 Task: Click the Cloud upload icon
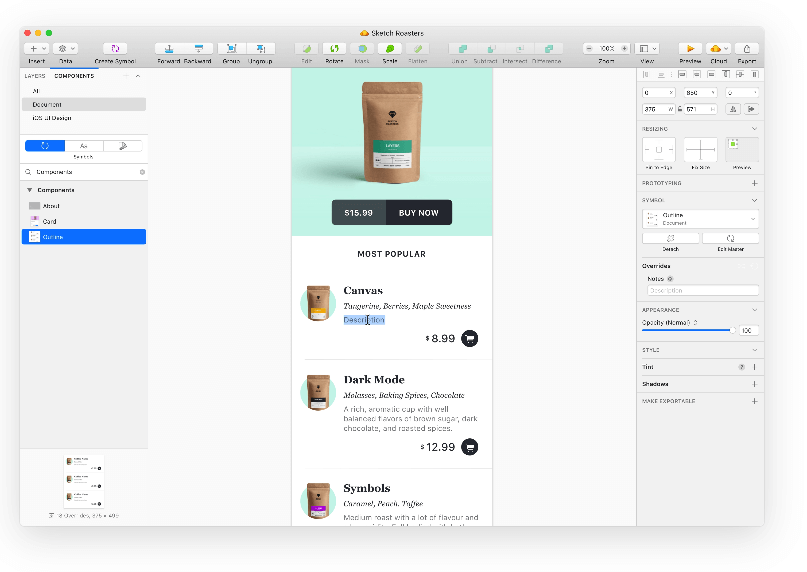pos(718,48)
